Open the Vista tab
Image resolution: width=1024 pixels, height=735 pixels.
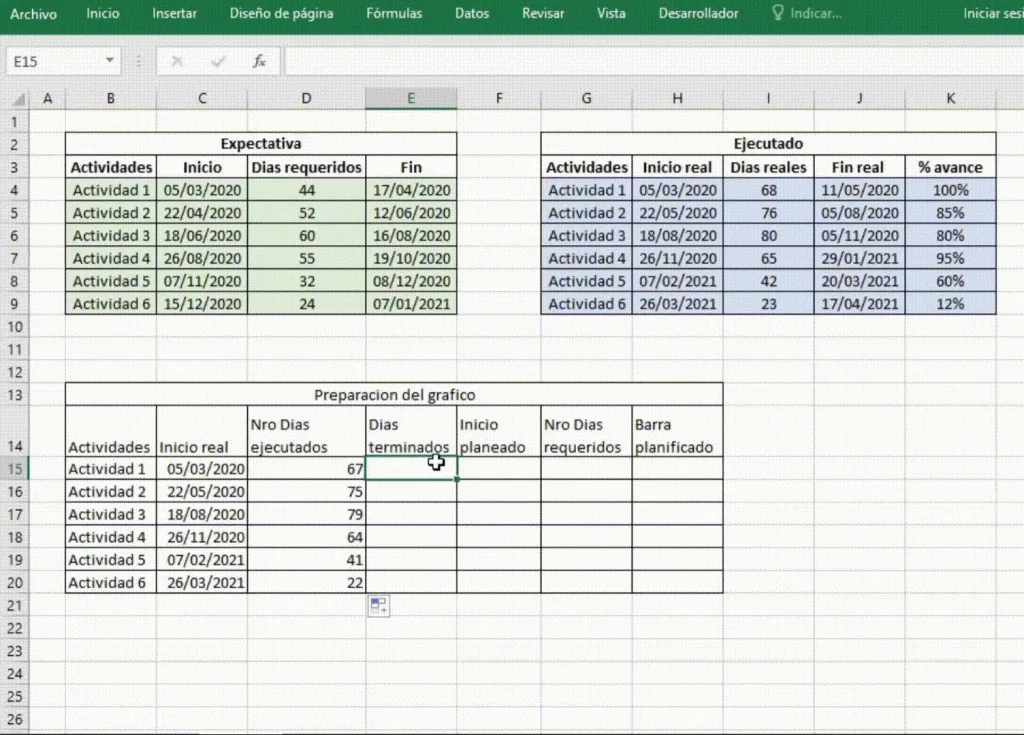[x=611, y=13]
